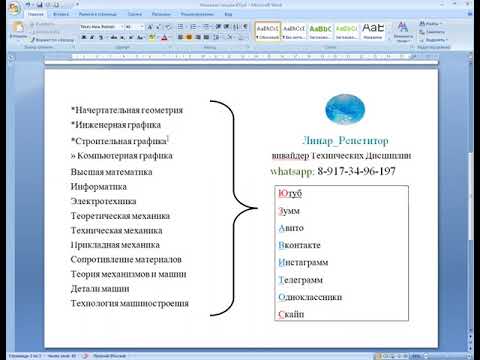Click the Numbering list button
The image size is (480, 360).
tap(193, 27)
